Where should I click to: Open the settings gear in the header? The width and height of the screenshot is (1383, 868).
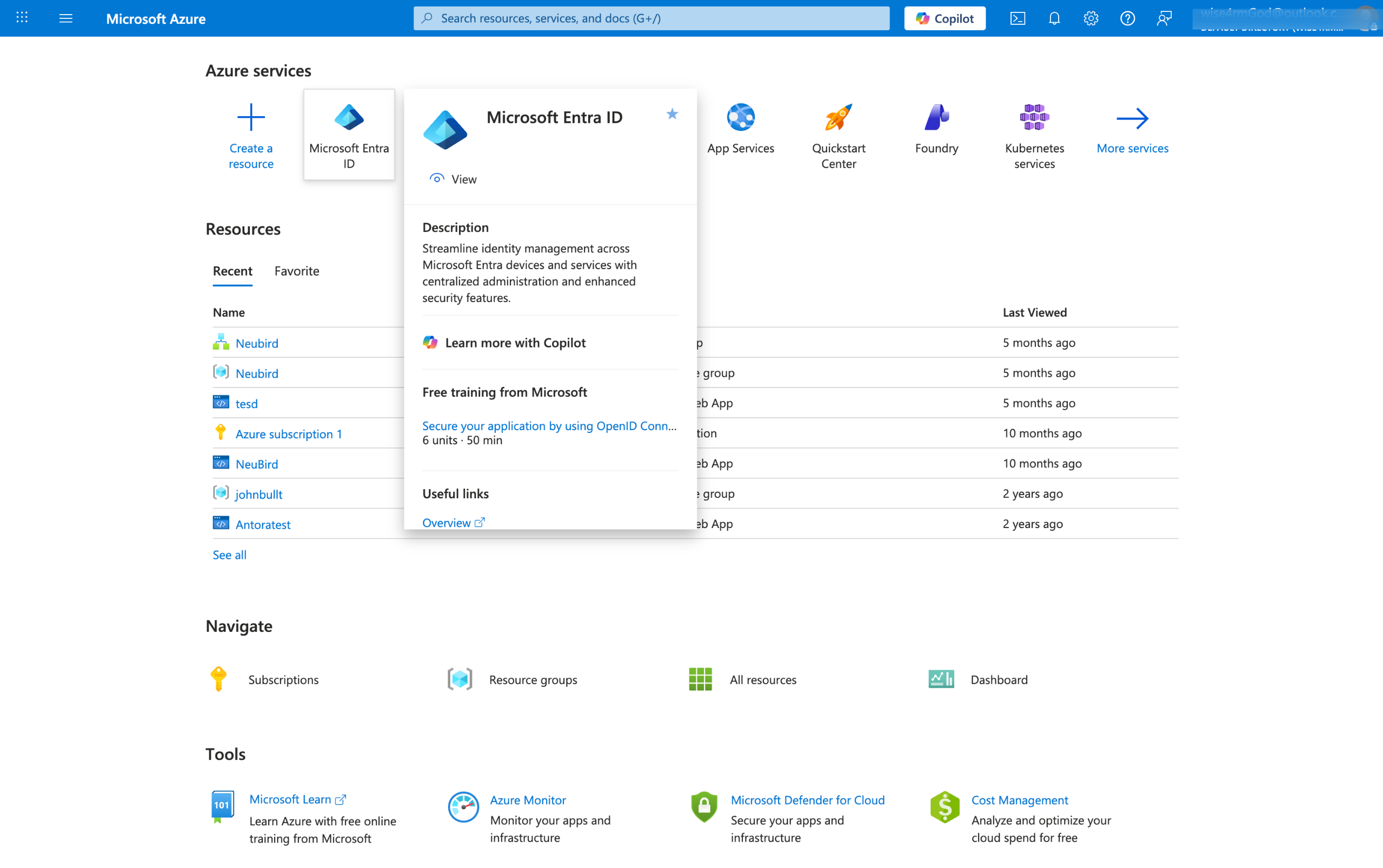[1091, 18]
